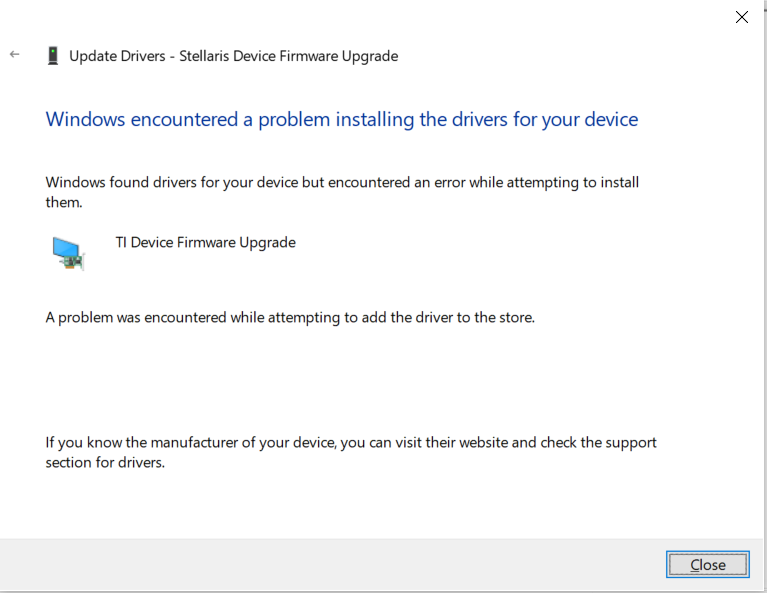Click the back arrow in the dialog header
The width and height of the screenshot is (767, 593).
tap(14, 55)
